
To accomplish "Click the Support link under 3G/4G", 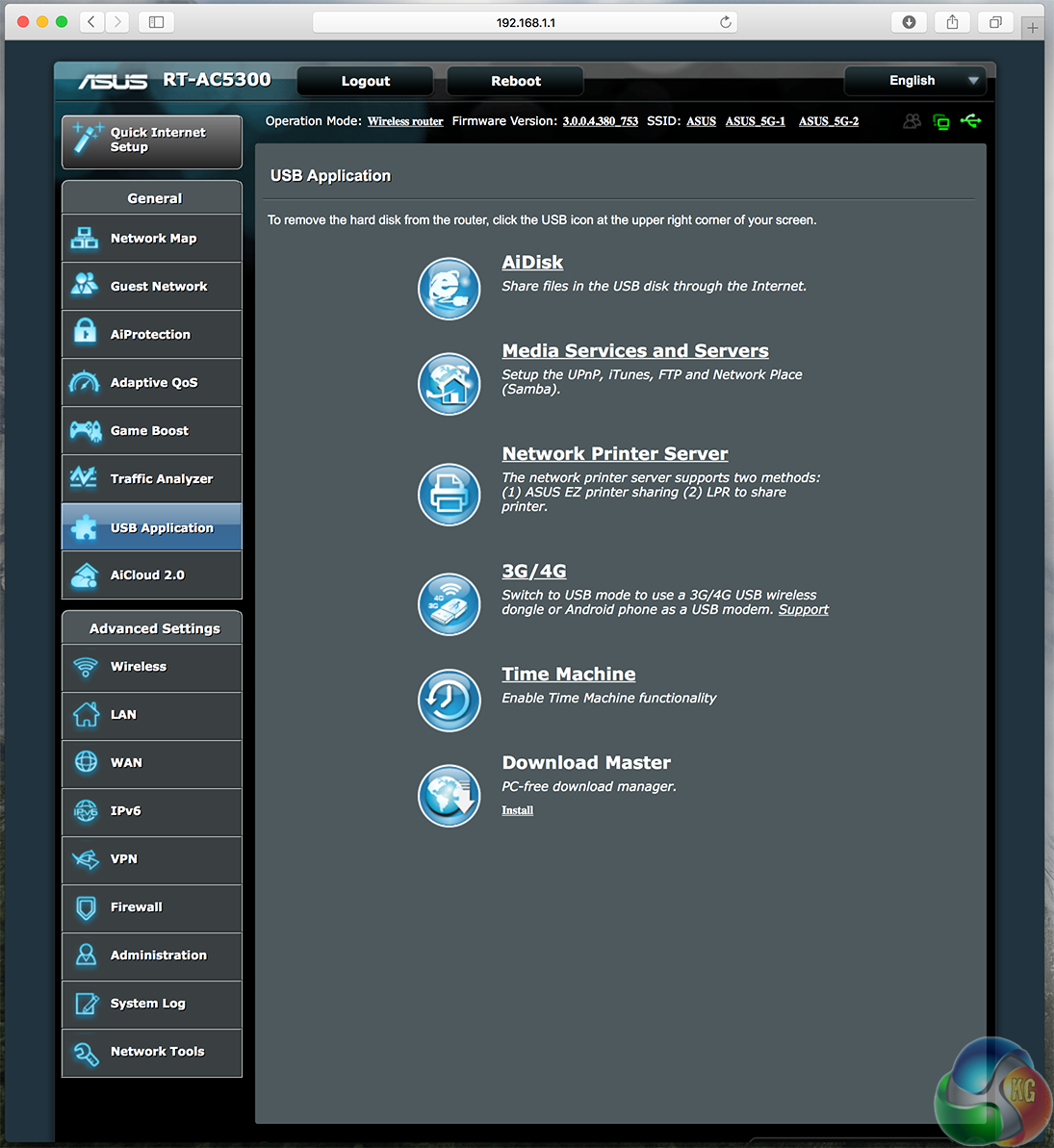I will tap(804, 610).
